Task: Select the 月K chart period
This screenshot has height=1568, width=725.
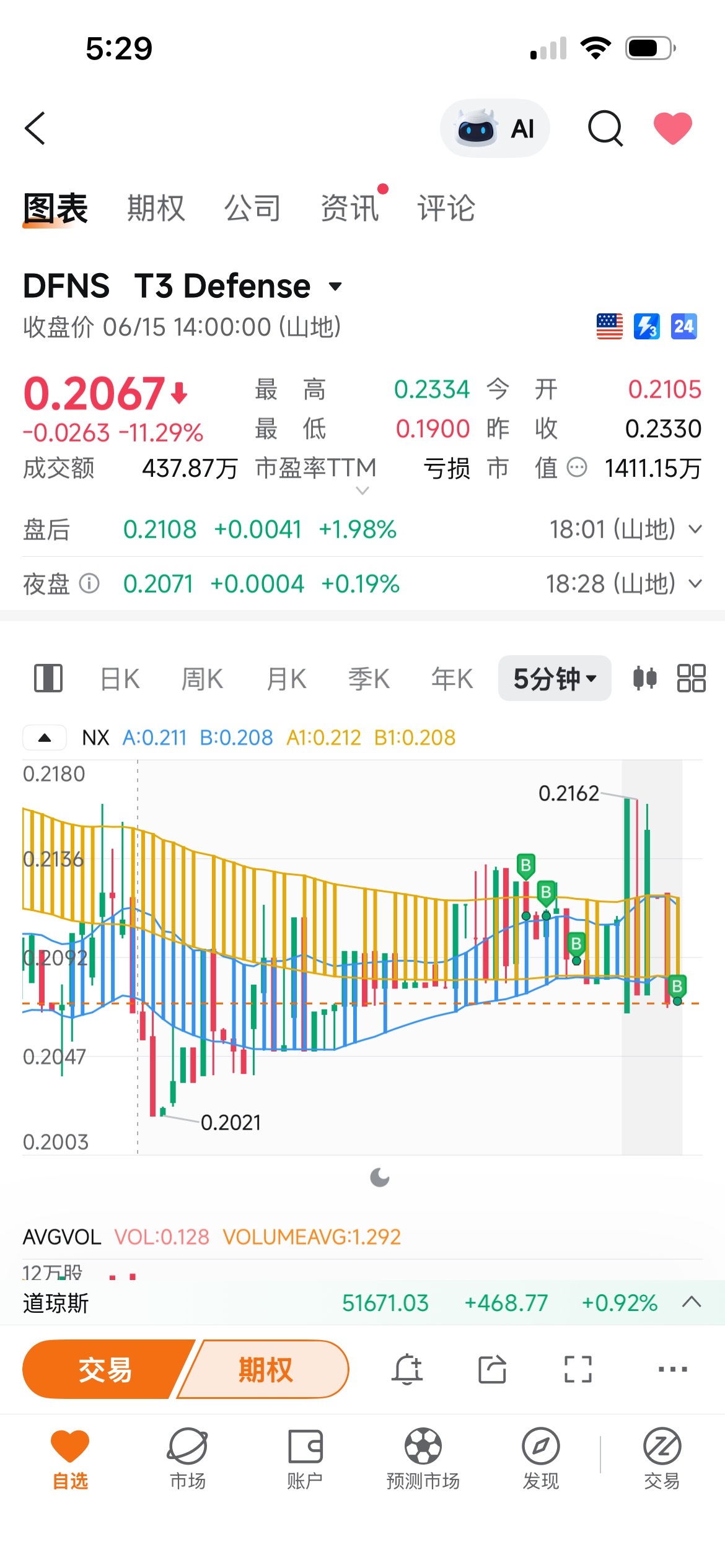Action: [286, 679]
